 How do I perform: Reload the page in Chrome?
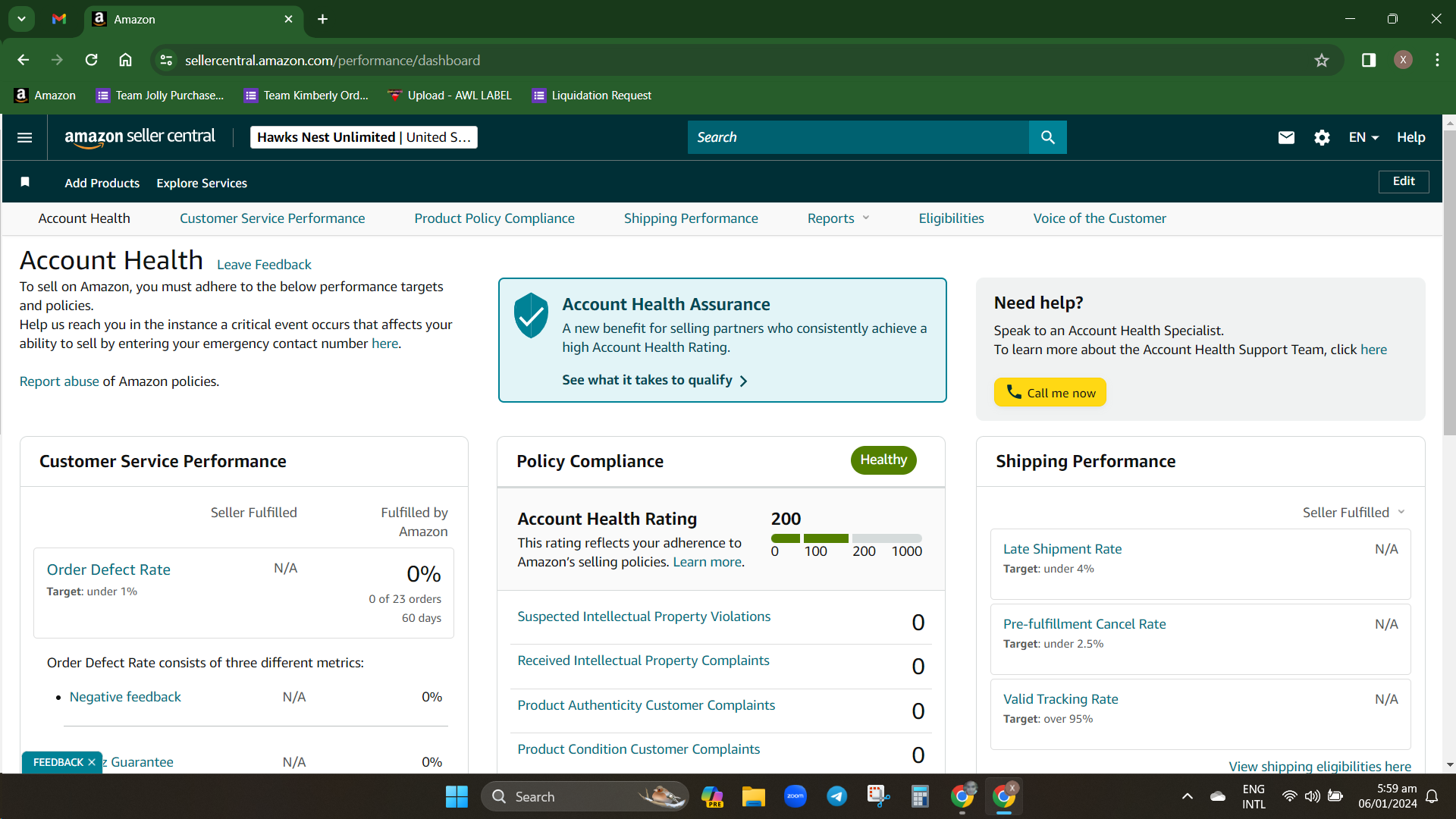[91, 60]
